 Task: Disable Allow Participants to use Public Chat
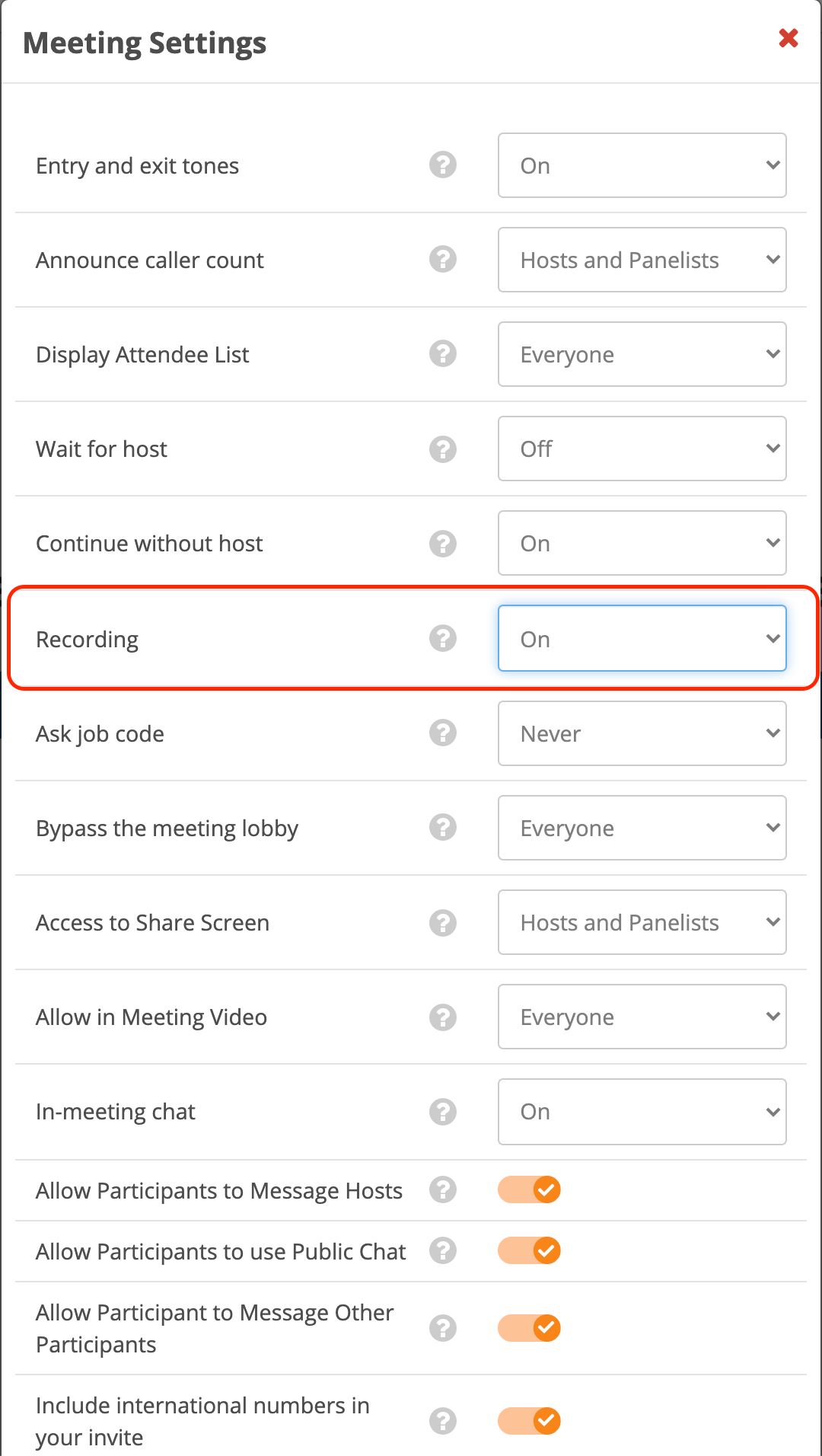coord(529,1250)
